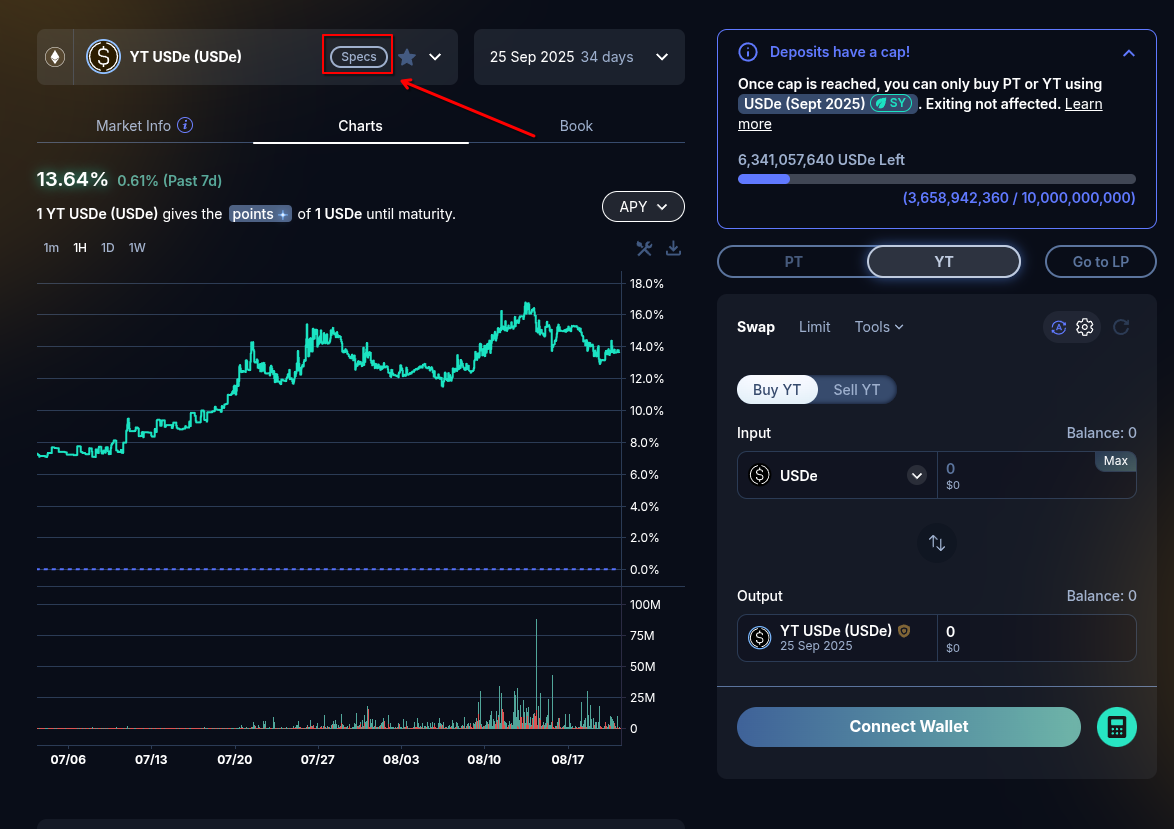Switch to the Book tab
The width and height of the screenshot is (1174, 829).
pyautogui.click(x=576, y=126)
